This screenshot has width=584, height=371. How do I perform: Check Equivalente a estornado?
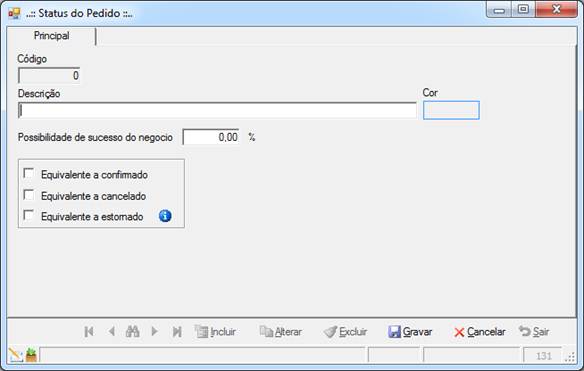click(x=28, y=215)
